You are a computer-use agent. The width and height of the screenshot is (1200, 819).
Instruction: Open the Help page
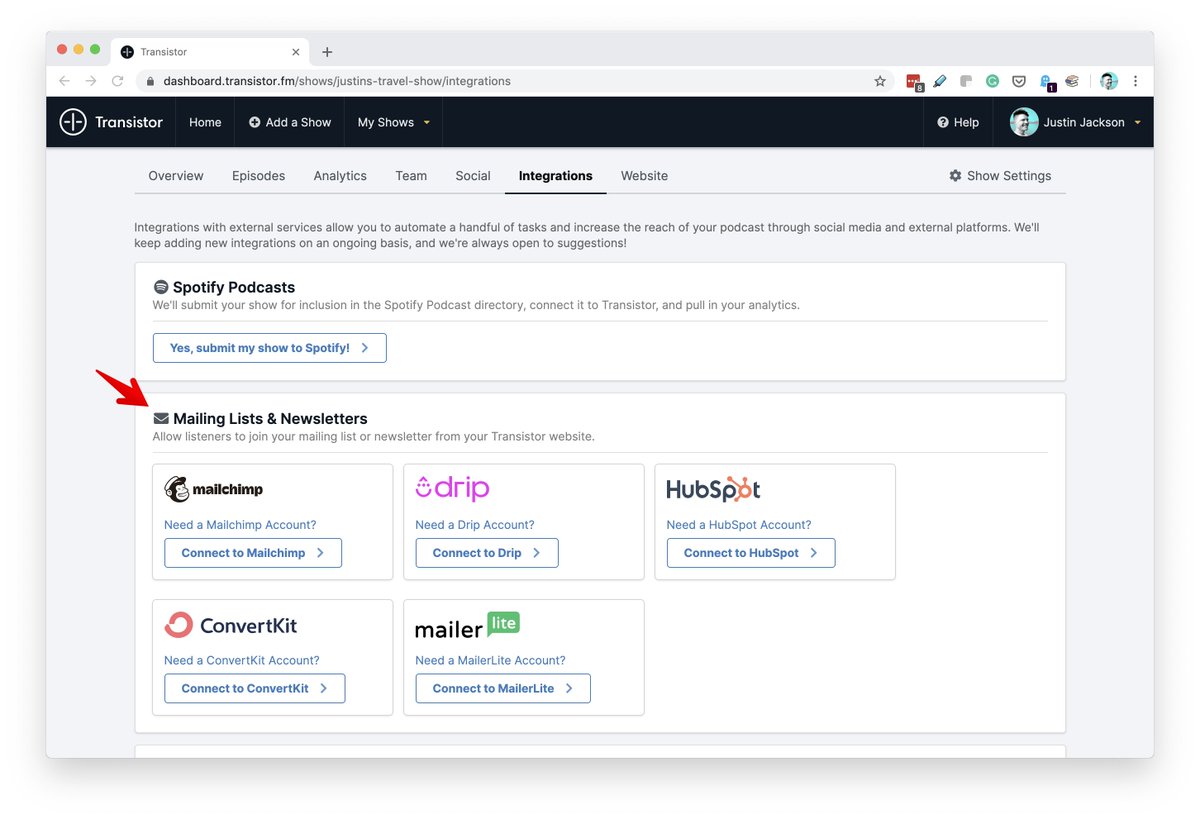958,122
